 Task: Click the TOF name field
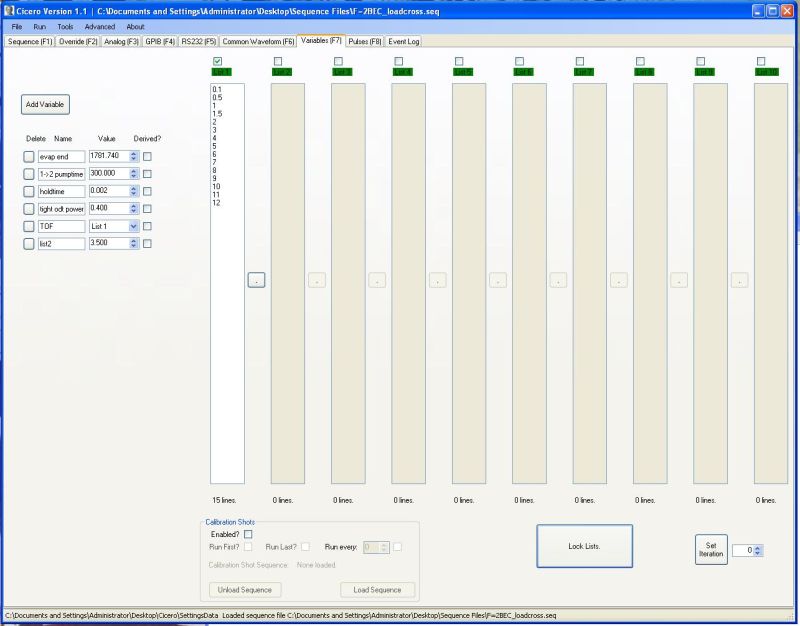point(61,226)
